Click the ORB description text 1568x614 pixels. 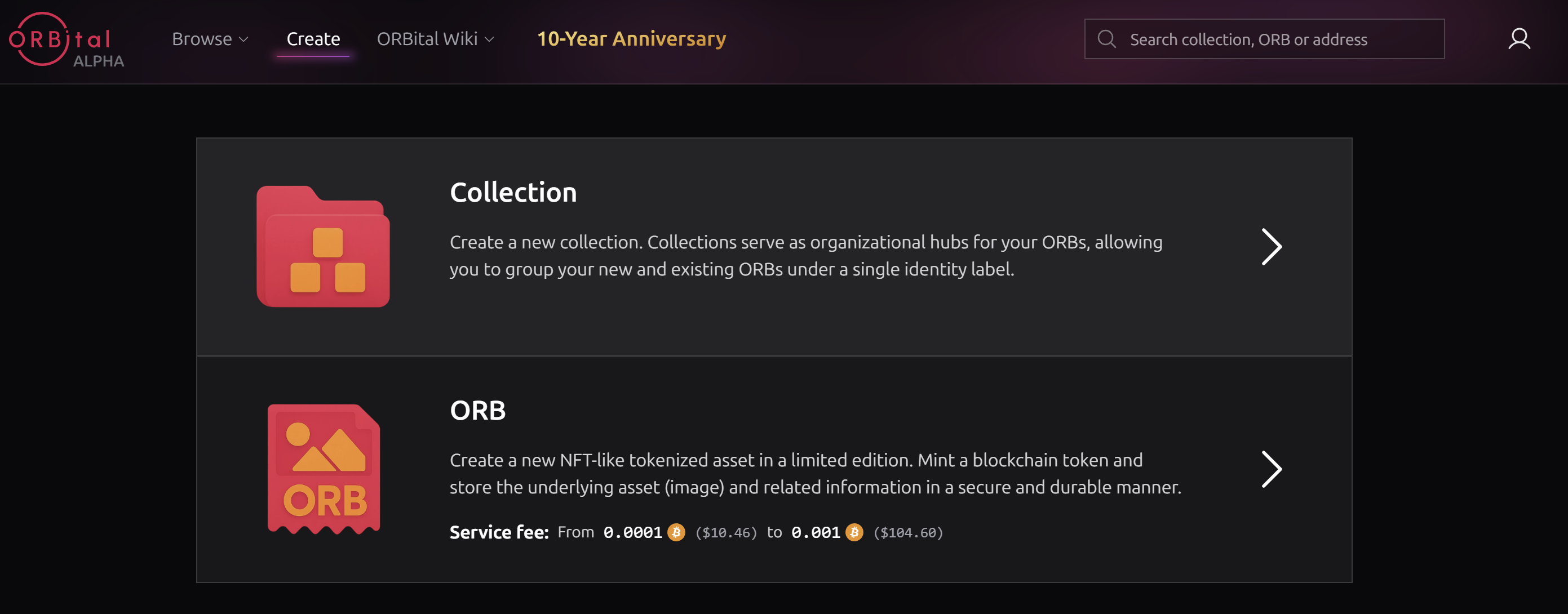815,473
